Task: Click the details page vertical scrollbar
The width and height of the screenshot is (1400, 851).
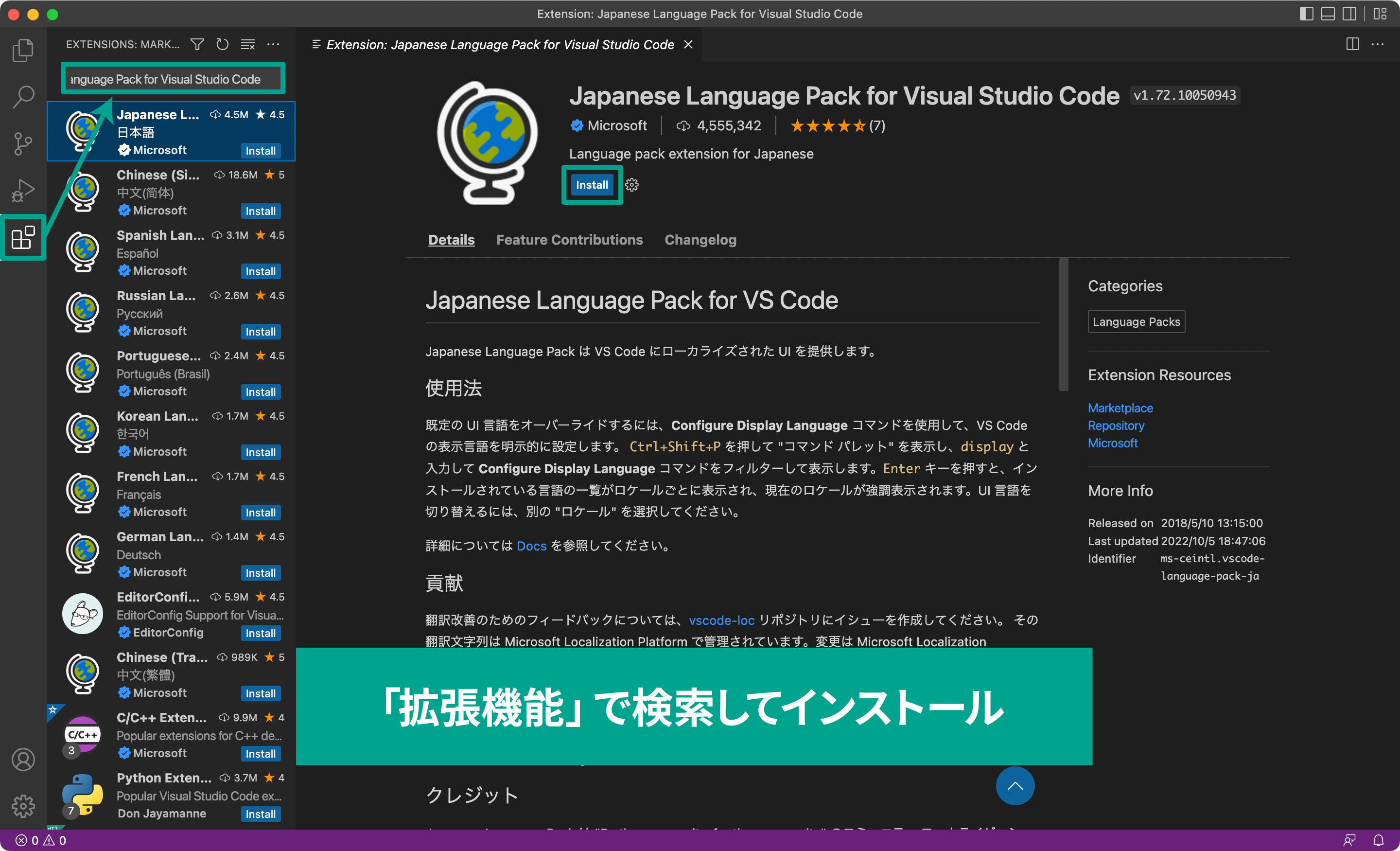Action: pyautogui.click(x=1064, y=324)
